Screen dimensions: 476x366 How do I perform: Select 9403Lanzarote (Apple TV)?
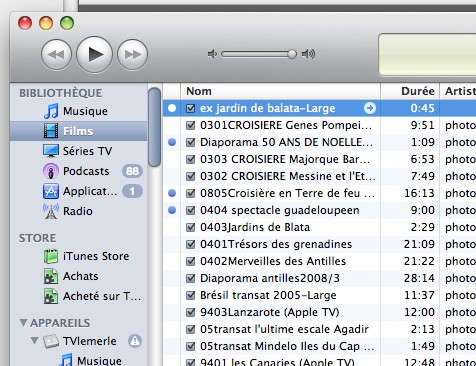319,312
